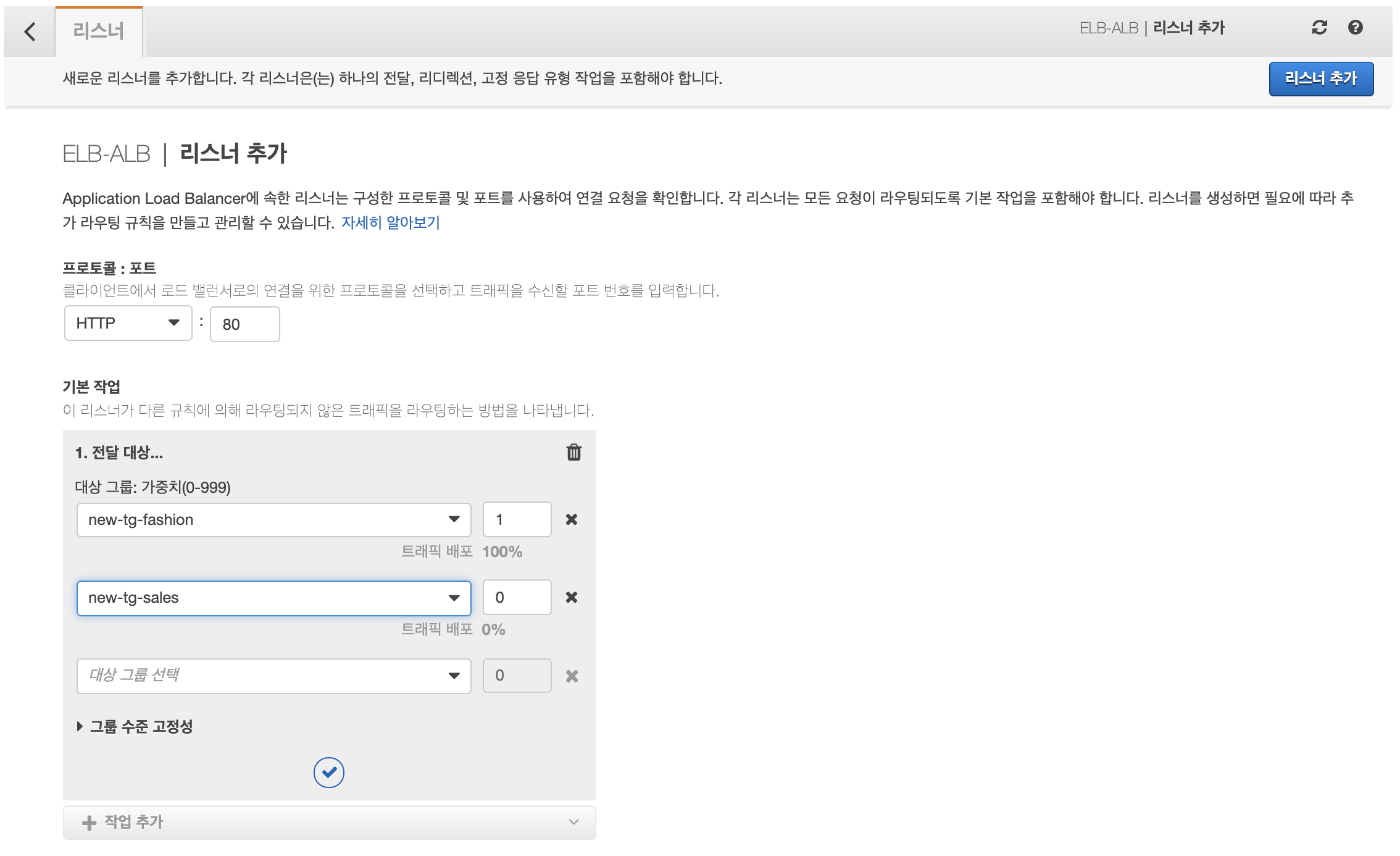
Task: Click weight field for new-tg-fashion
Action: (x=517, y=519)
